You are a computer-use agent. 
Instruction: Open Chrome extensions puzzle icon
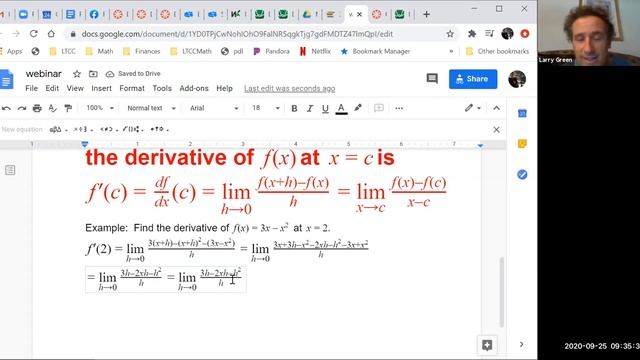[472, 34]
